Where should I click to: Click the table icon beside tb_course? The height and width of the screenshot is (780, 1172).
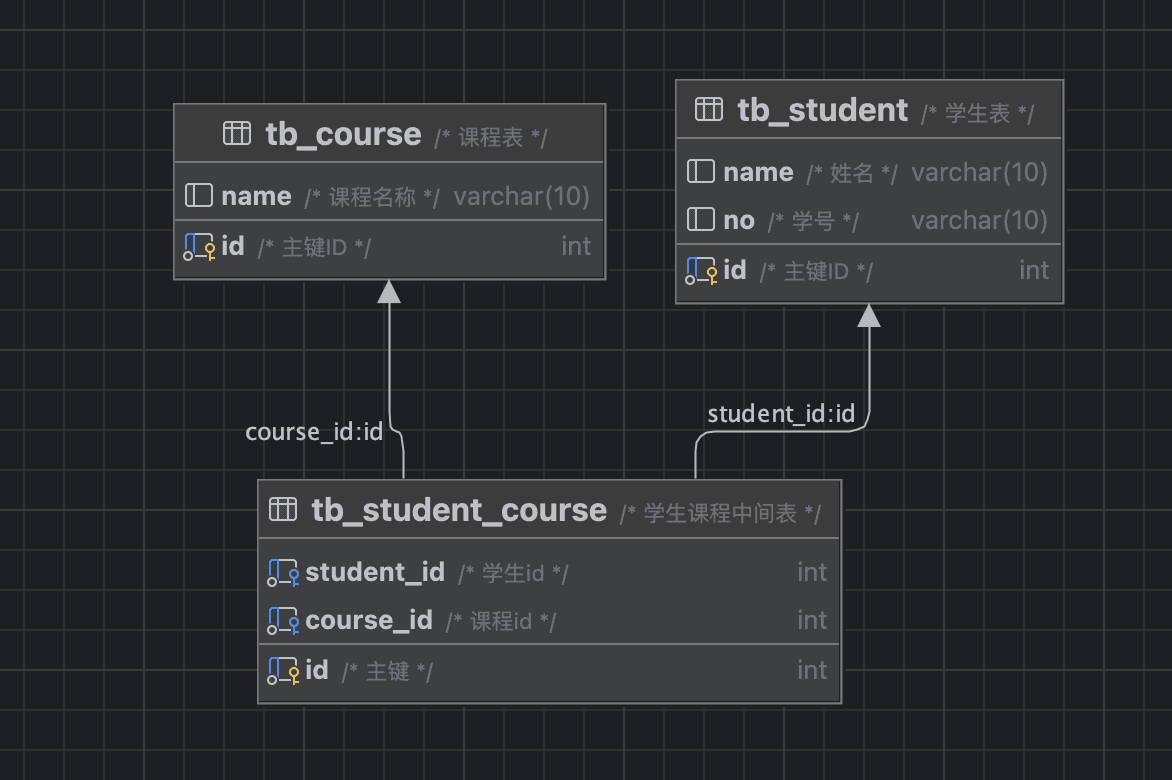[x=237, y=134]
